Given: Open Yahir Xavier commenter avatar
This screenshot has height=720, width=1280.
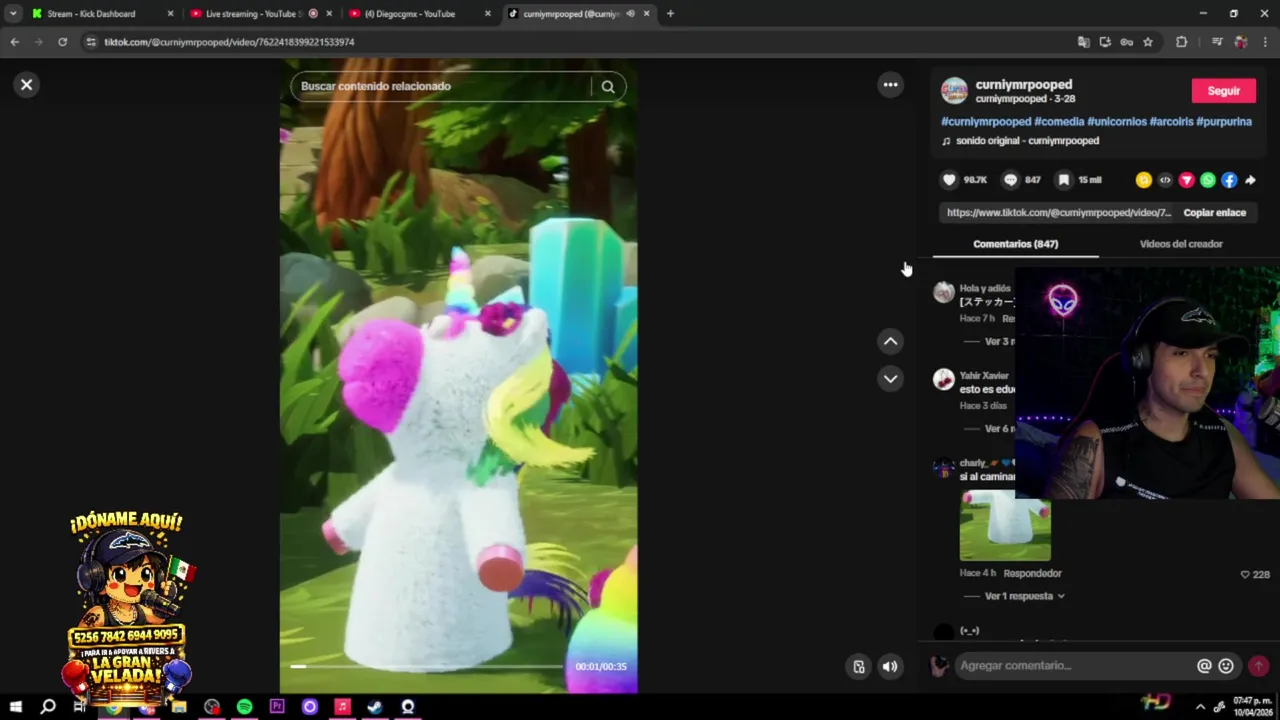Looking at the screenshot, I should pos(943,379).
